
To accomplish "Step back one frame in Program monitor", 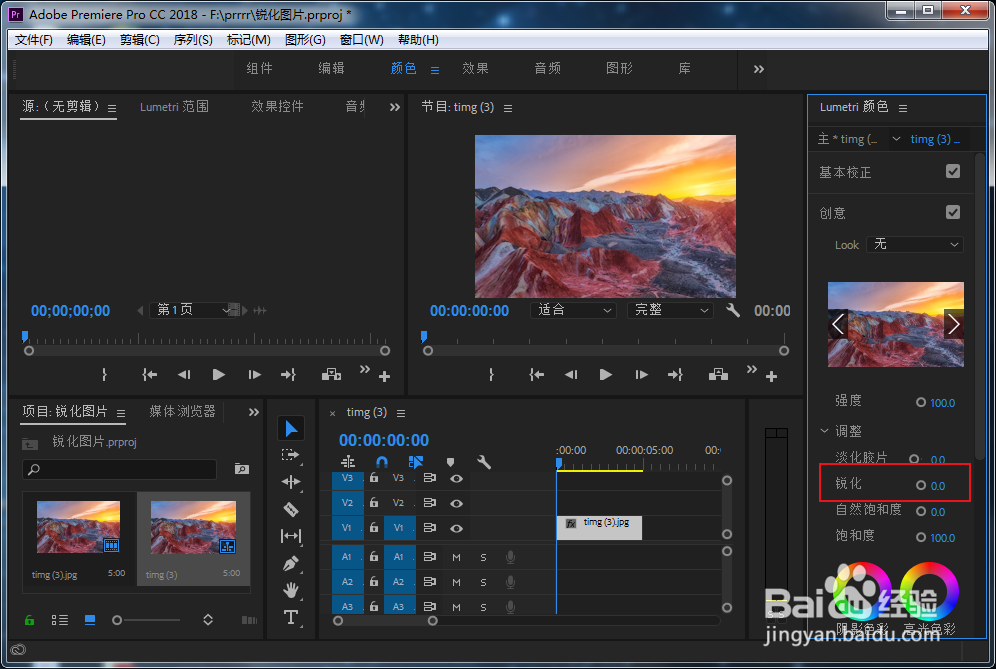I will 571,375.
